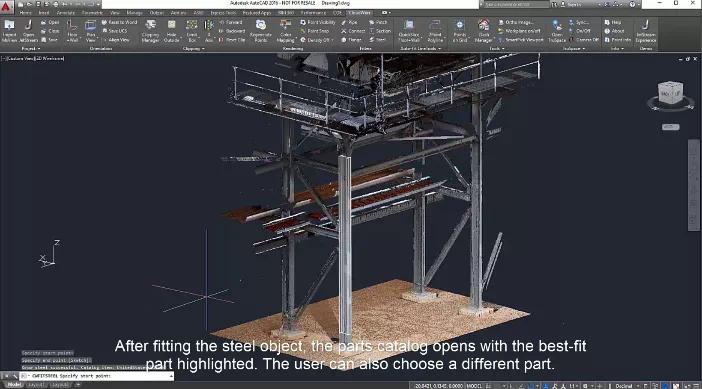Toggle MODEL space in status bar
Viewport: 702px width, 389px height.
pos(474,385)
